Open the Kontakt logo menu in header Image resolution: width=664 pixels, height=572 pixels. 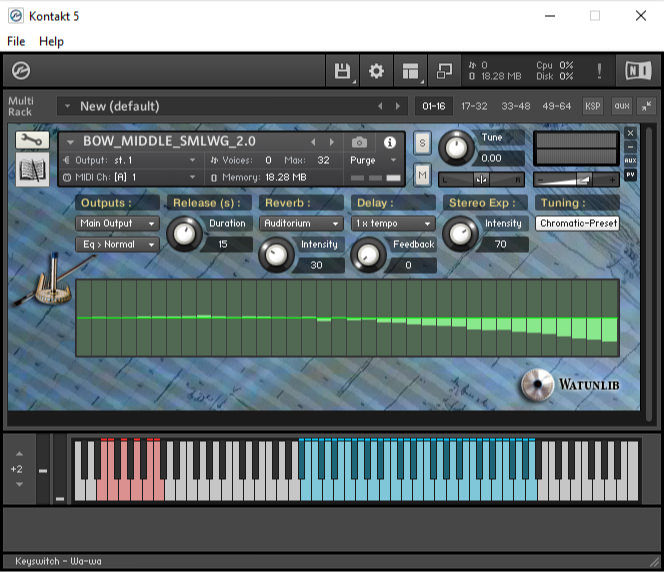click(21, 70)
